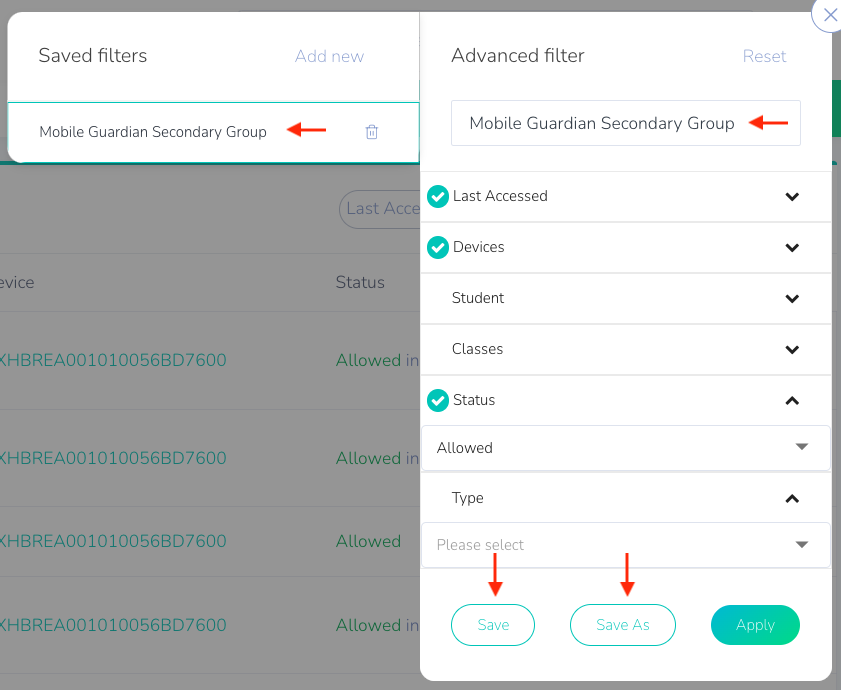Apply the advanced filter

pyautogui.click(x=755, y=625)
